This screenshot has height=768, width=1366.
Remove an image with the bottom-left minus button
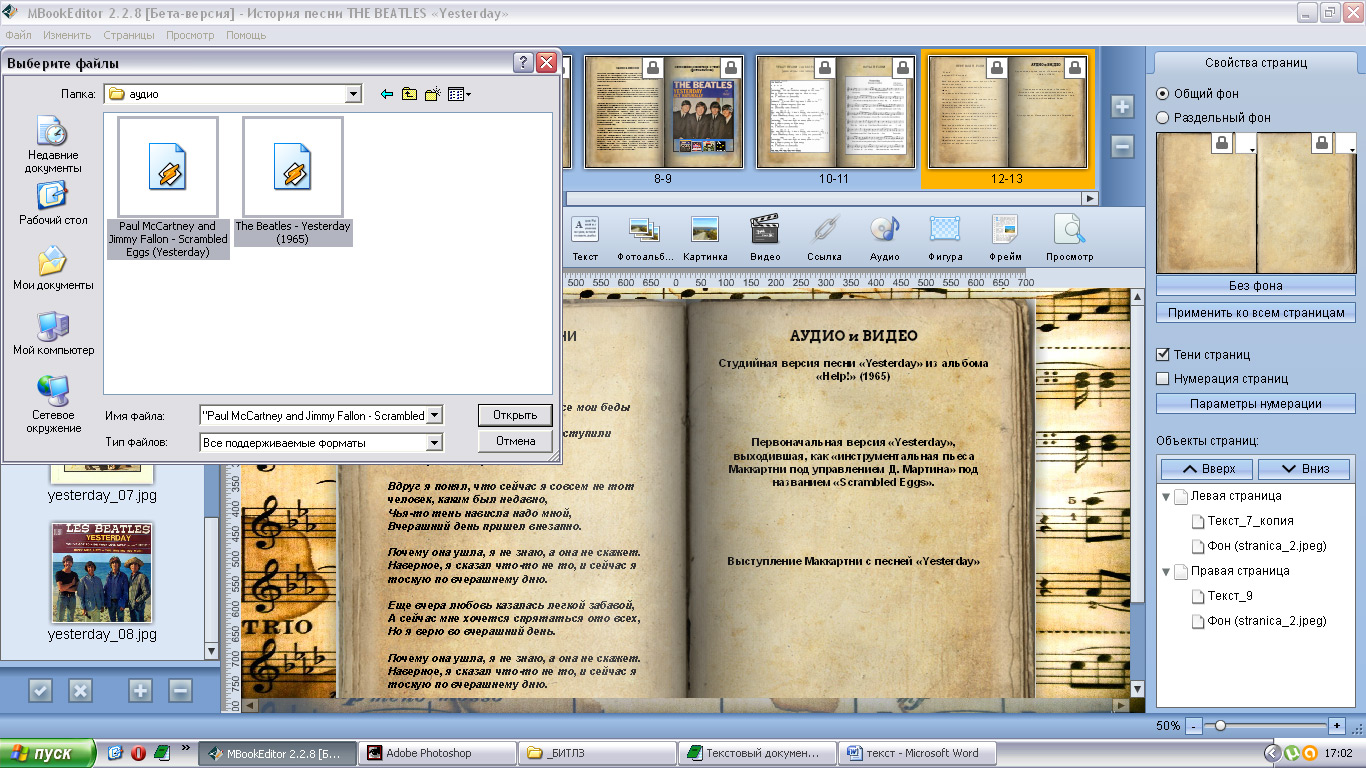(180, 690)
